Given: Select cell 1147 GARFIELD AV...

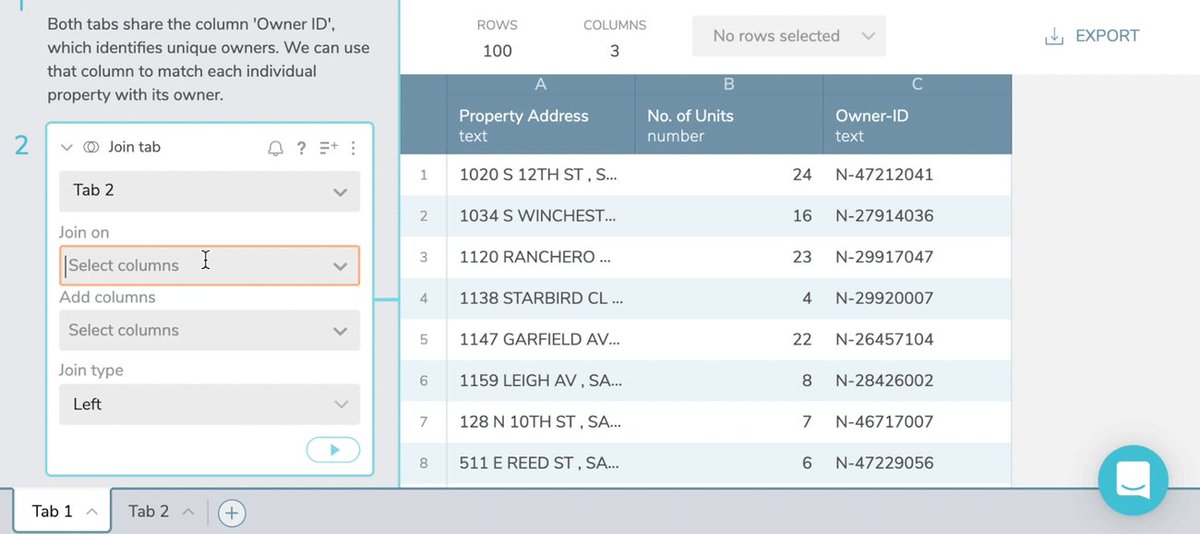Looking at the screenshot, I should click(540, 339).
